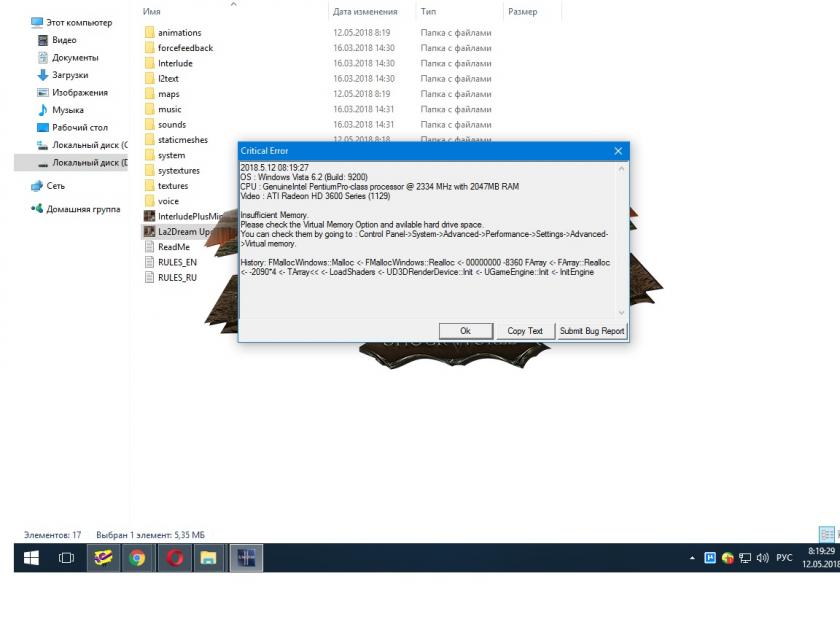Select Этот компьютер in the navigation tree

click(79, 22)
